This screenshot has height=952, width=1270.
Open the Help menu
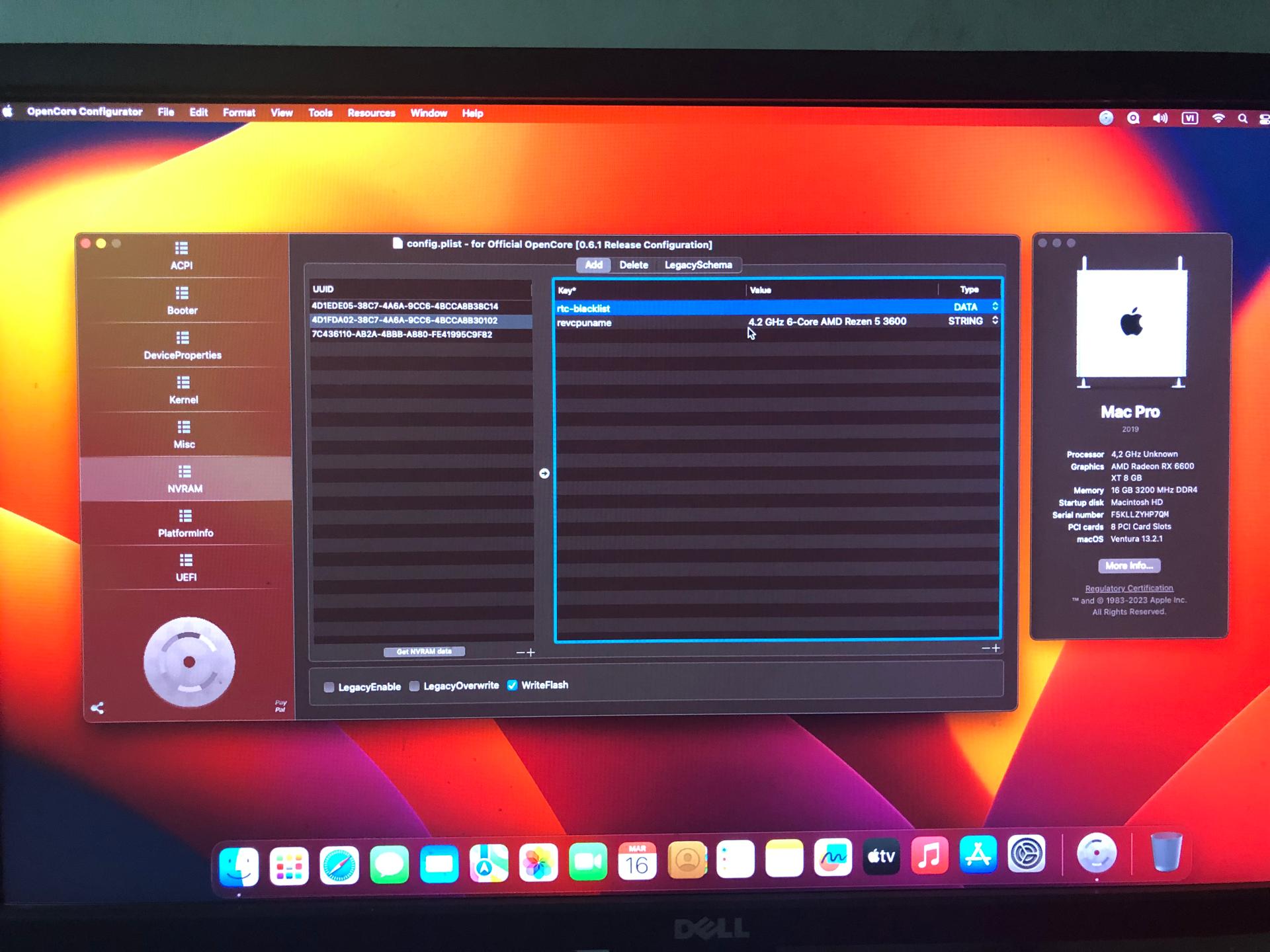click(x=472, y=114)
